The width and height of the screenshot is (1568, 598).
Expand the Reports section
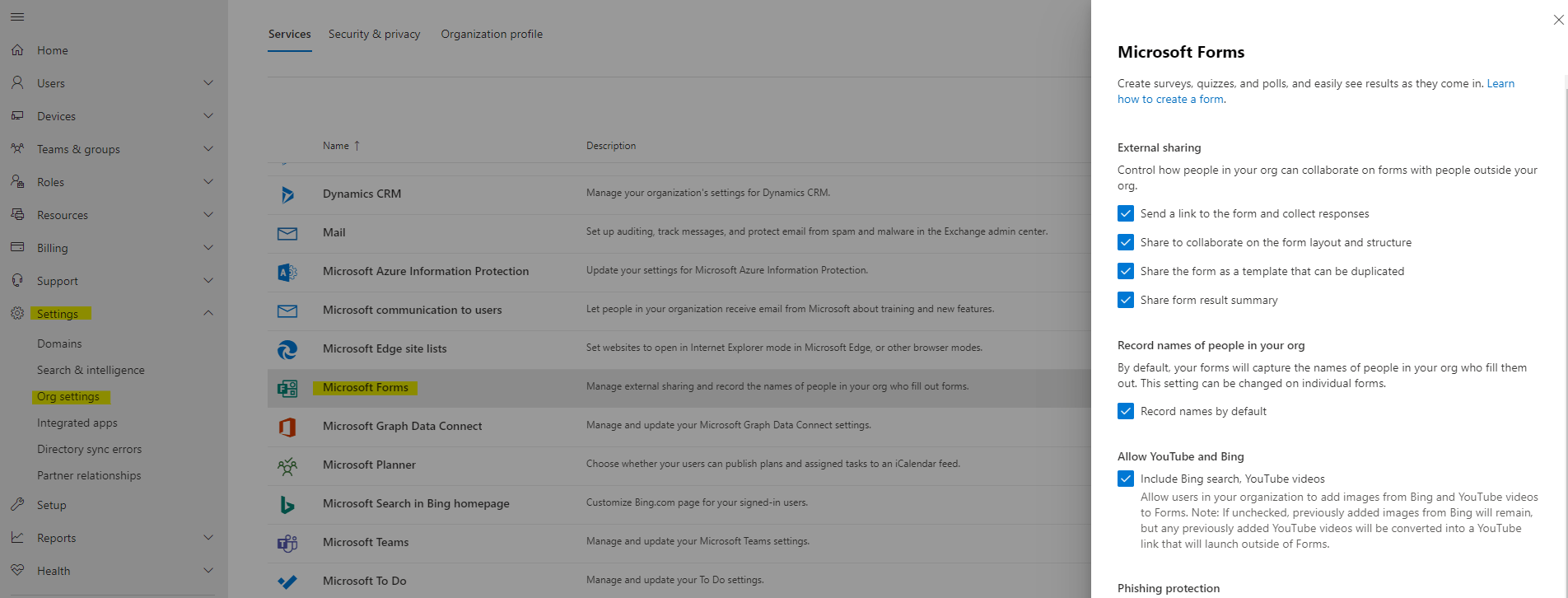208,537
